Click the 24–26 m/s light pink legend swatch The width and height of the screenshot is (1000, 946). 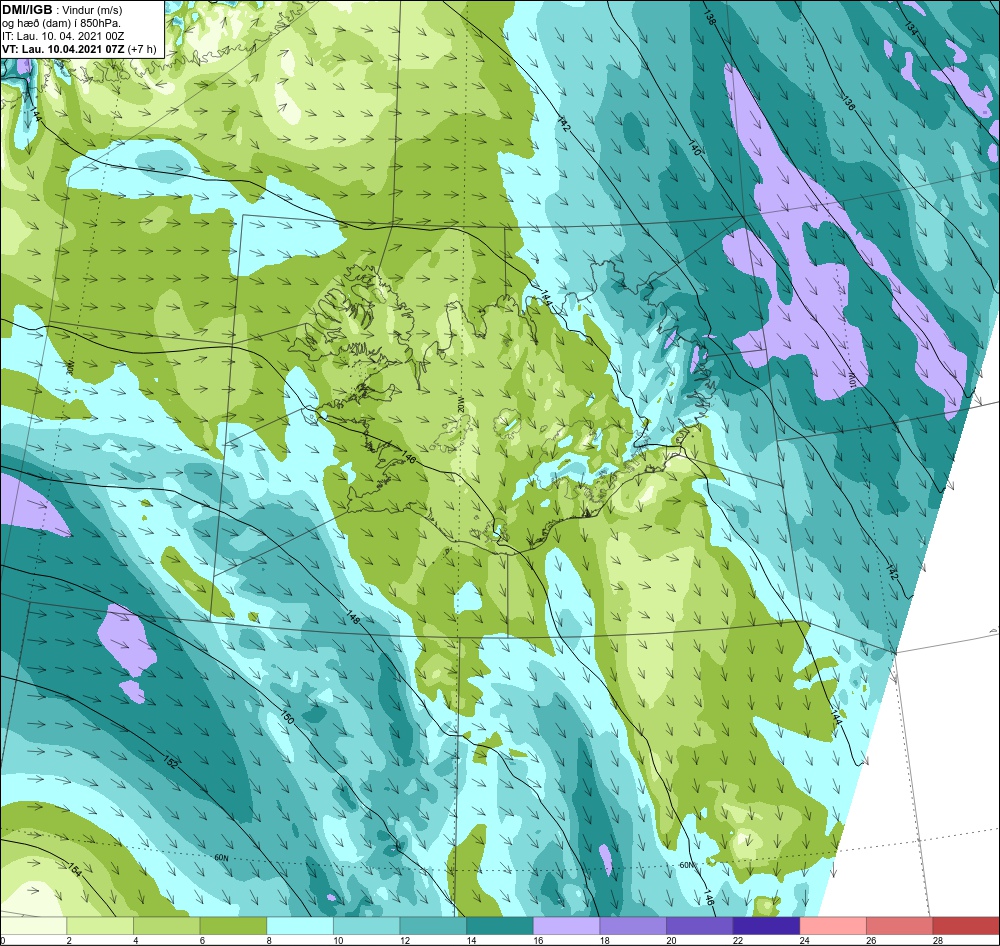(833, 926)
